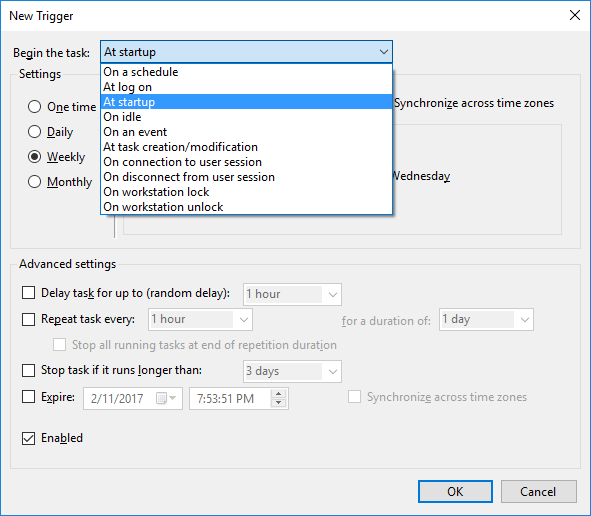Open the 3 days duration dropdown
The height and width of the screenshot is (516, 591).
(x=292, y=371)
